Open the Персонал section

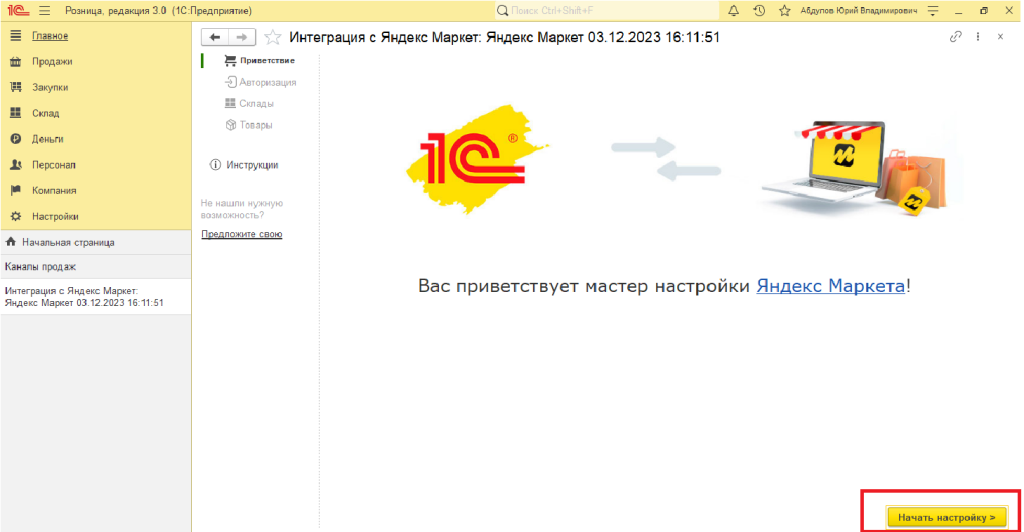54,165
